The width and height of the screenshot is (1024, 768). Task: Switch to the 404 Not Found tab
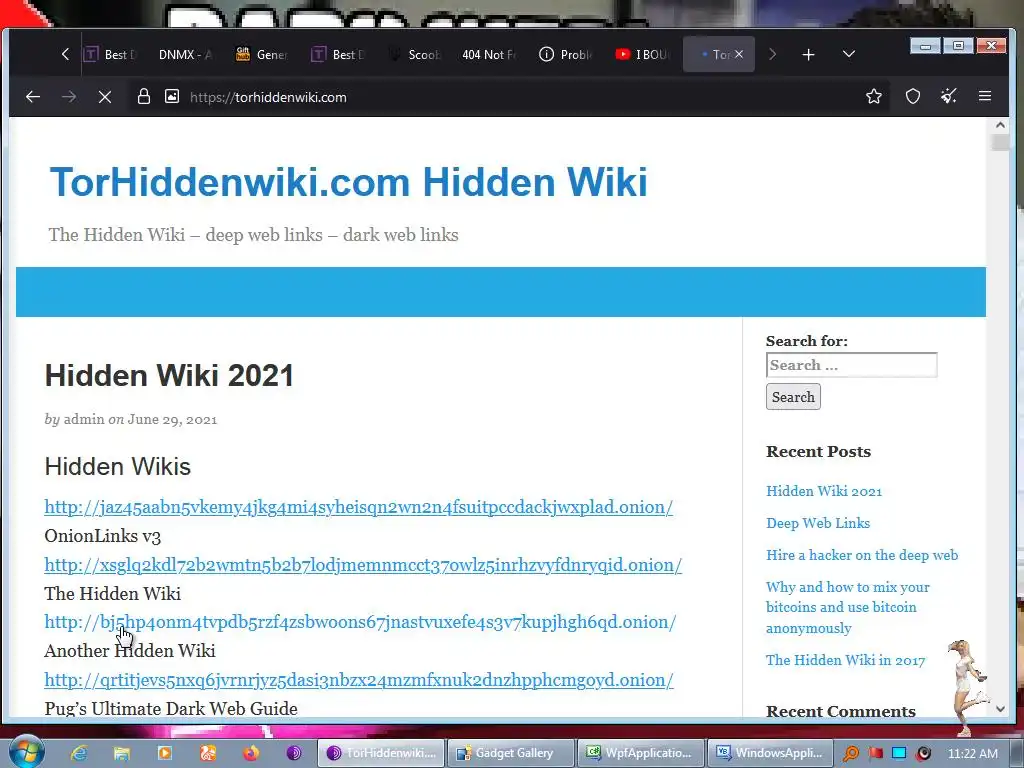(488, 54)
